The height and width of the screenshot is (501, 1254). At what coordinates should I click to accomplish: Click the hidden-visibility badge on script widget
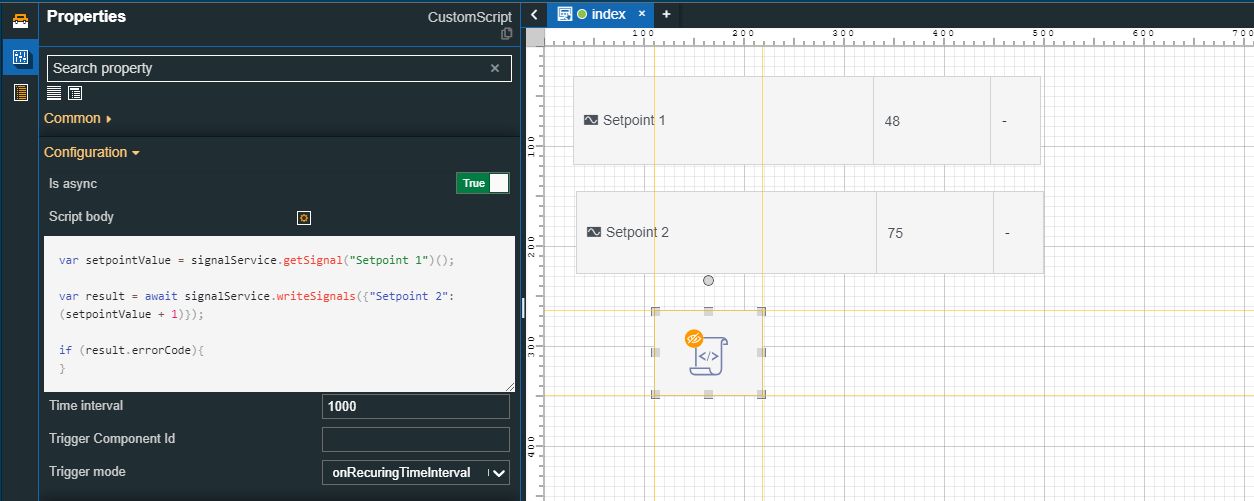coord(694,339)
